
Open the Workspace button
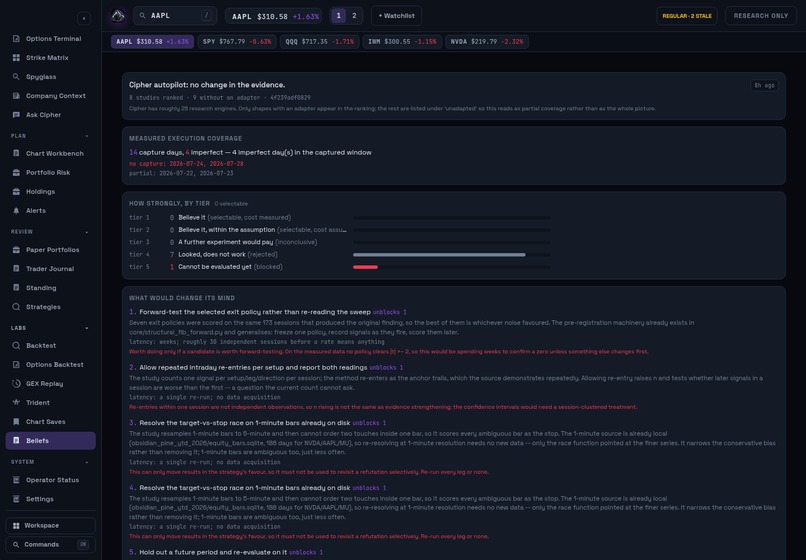click(50, 526)
